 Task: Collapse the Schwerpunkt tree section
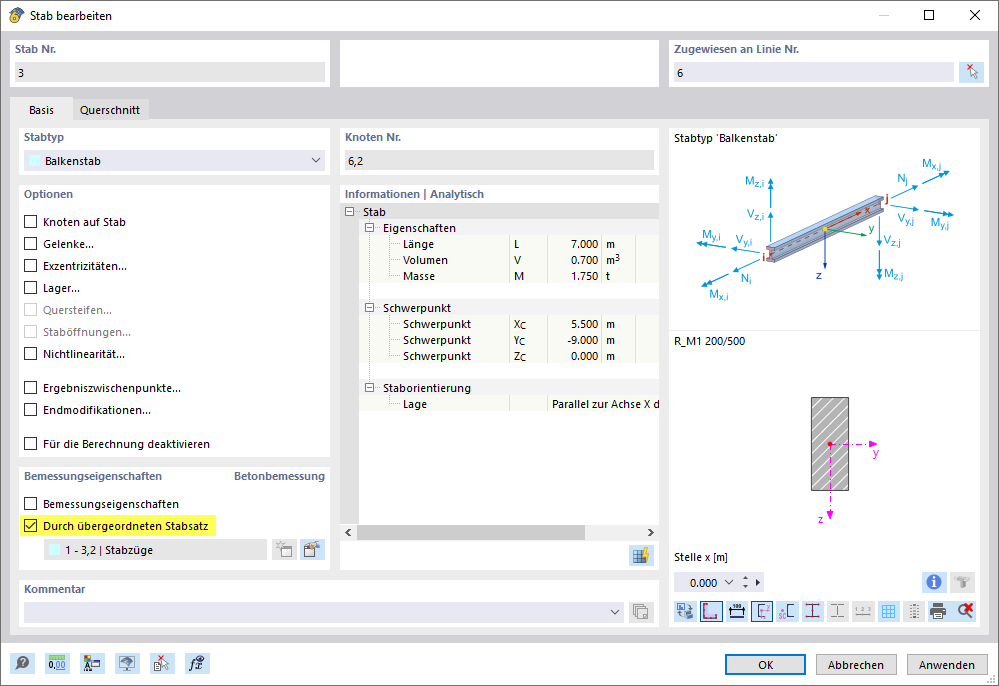369,308
